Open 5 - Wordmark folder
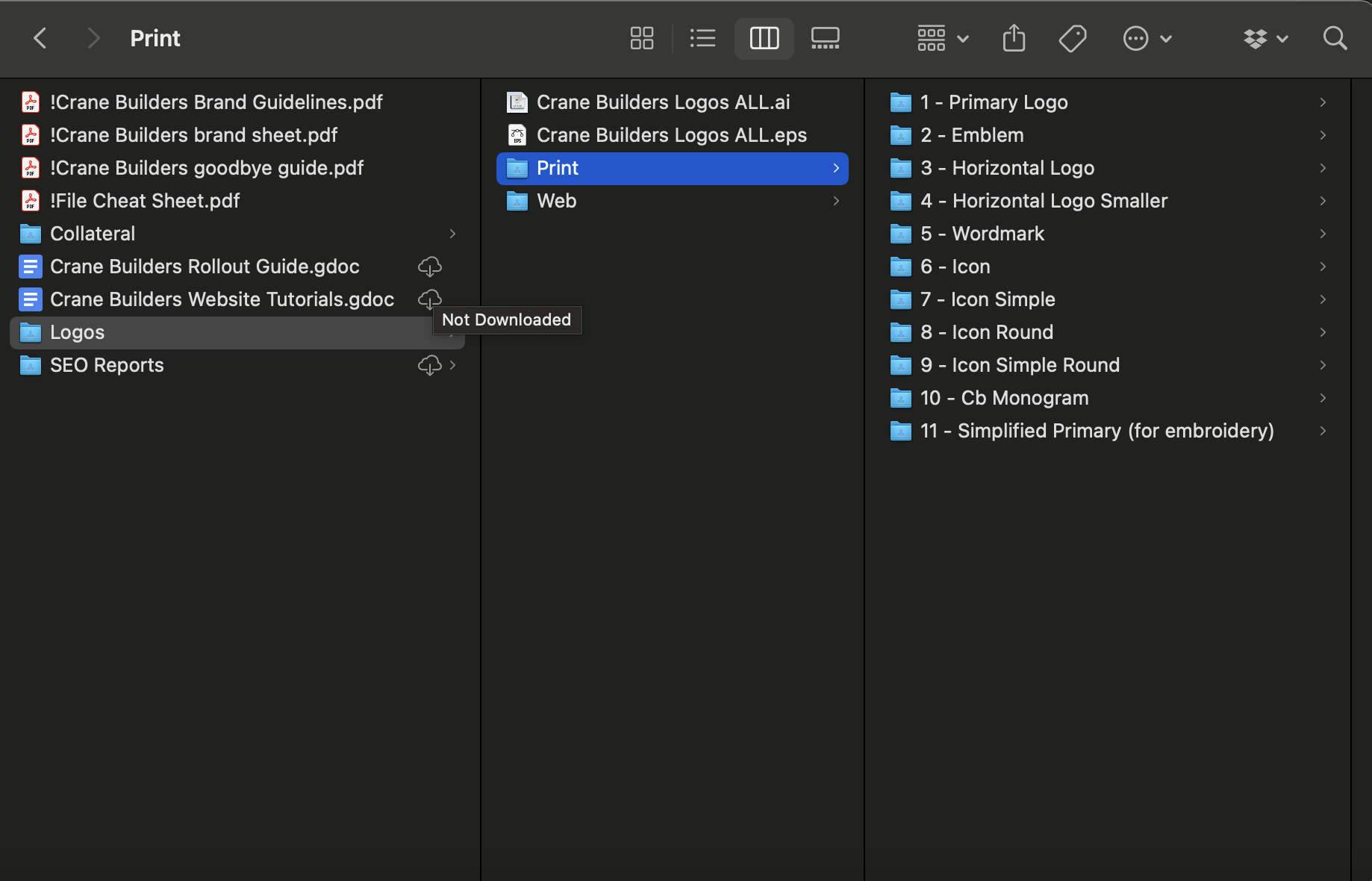 pyautogui.click(x=1108, y=234)
